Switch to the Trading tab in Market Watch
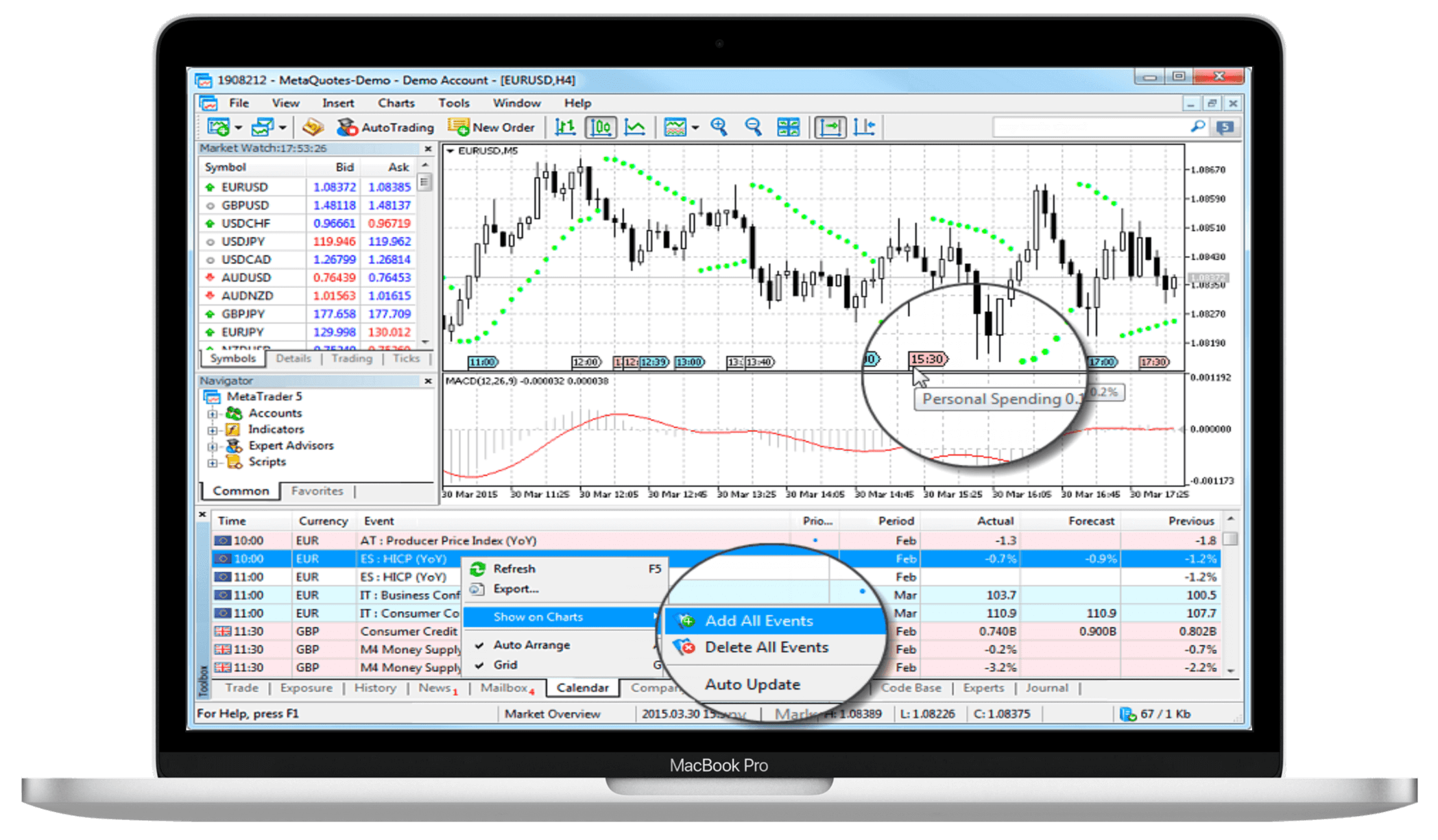Screen dimensions: 1438x840 tap(352, 358)
